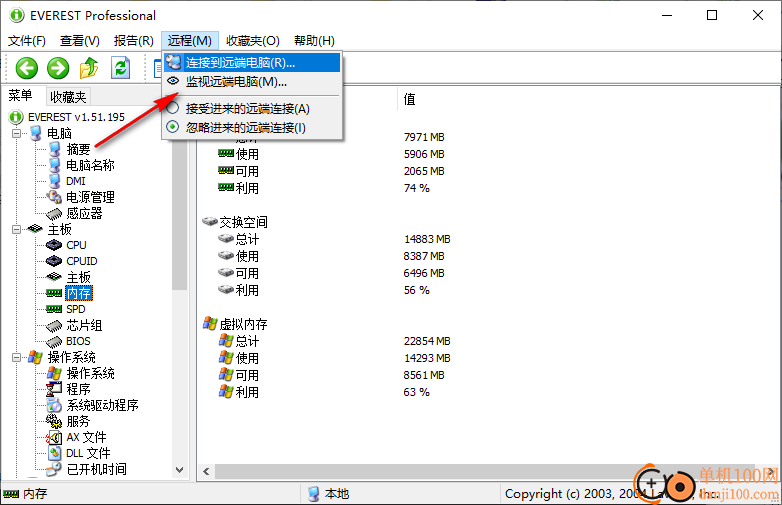Select DMI in the tree
782x505 pixels.
tap(76, 181)
